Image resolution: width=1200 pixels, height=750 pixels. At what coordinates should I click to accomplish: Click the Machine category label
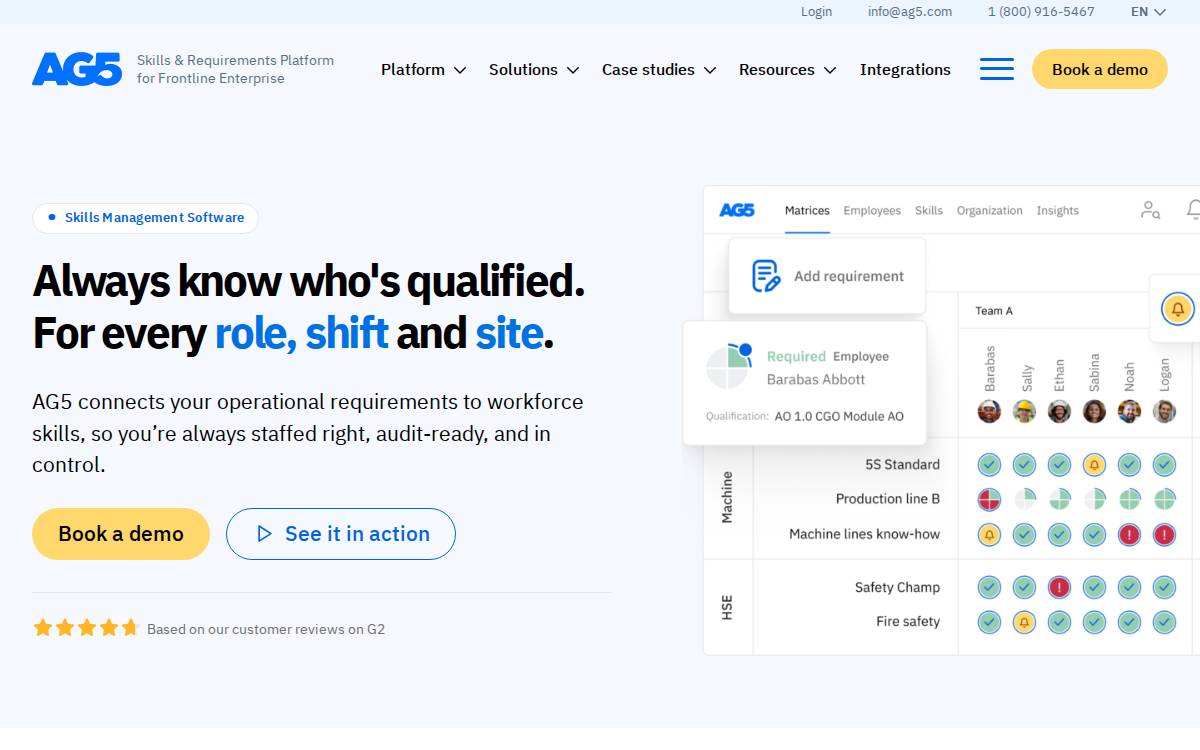tap(727, 497)
